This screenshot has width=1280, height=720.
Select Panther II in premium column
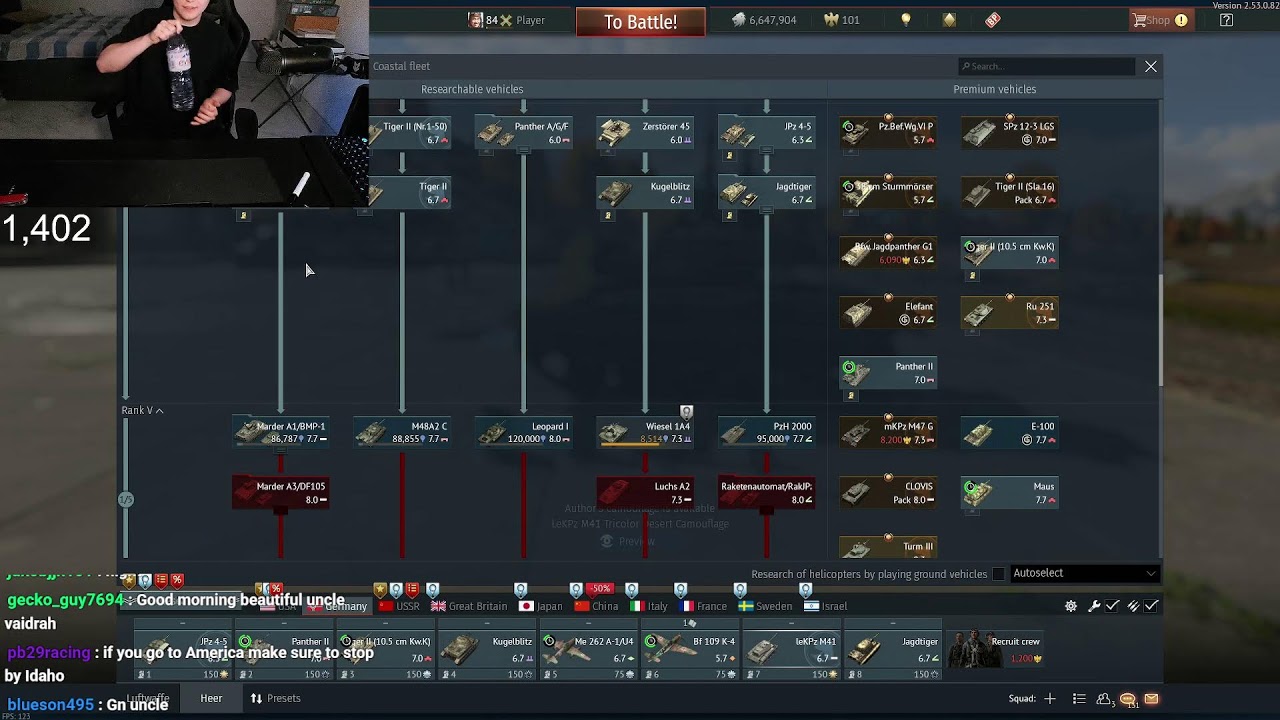point(888,373)
